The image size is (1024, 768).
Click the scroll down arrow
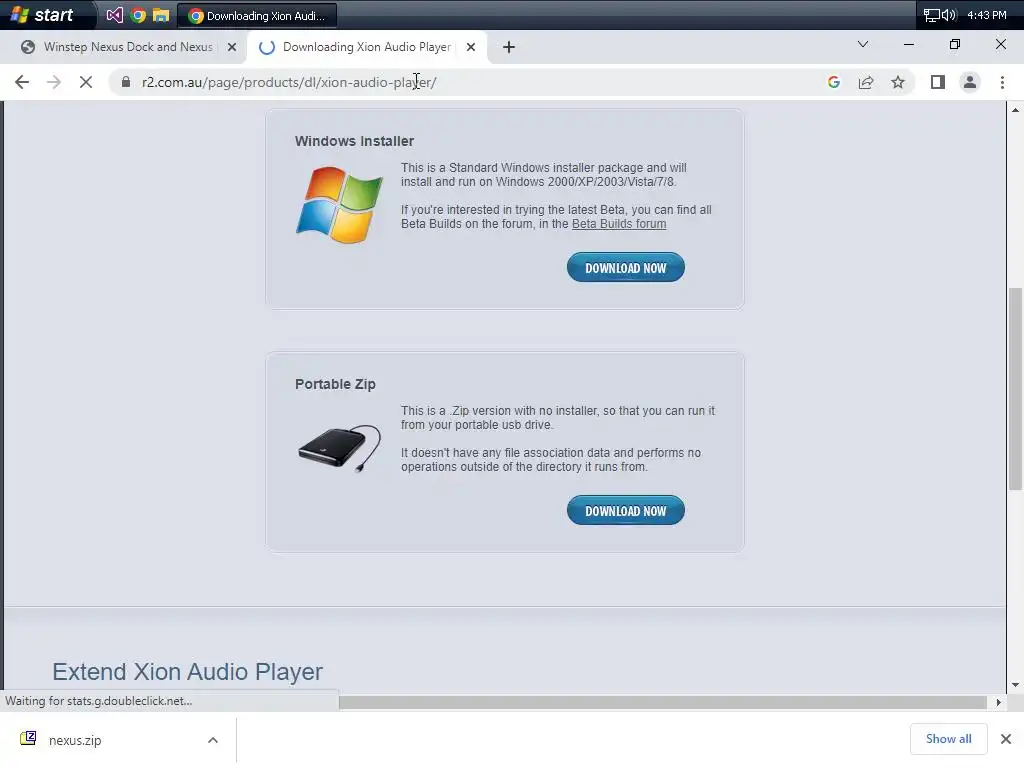tap(1015, 685)
